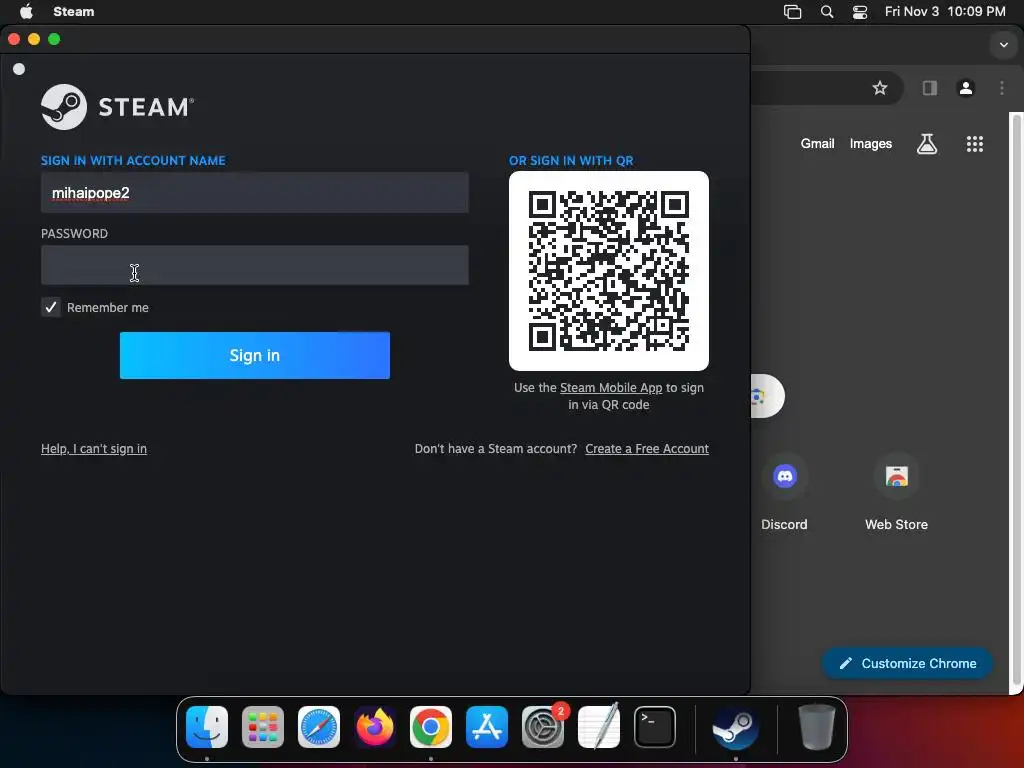This screenshot has height=768, width=1024.
Task: Open App Store from the Dock
Action: point(487,727)
